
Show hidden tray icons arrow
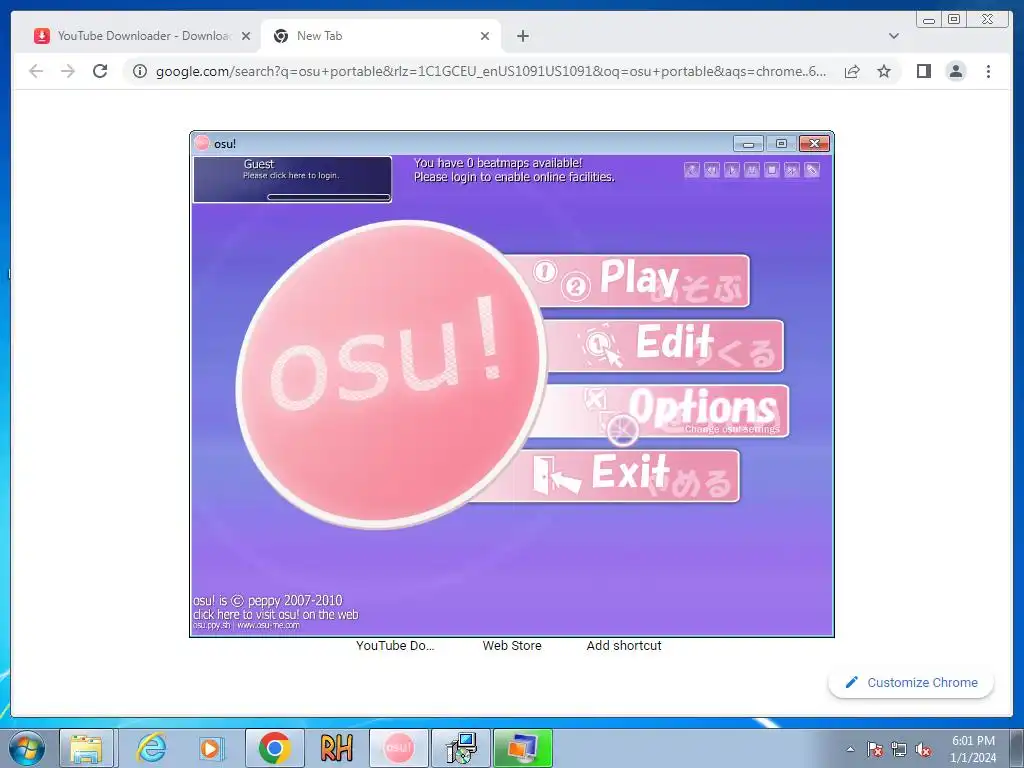coord(850,749)
